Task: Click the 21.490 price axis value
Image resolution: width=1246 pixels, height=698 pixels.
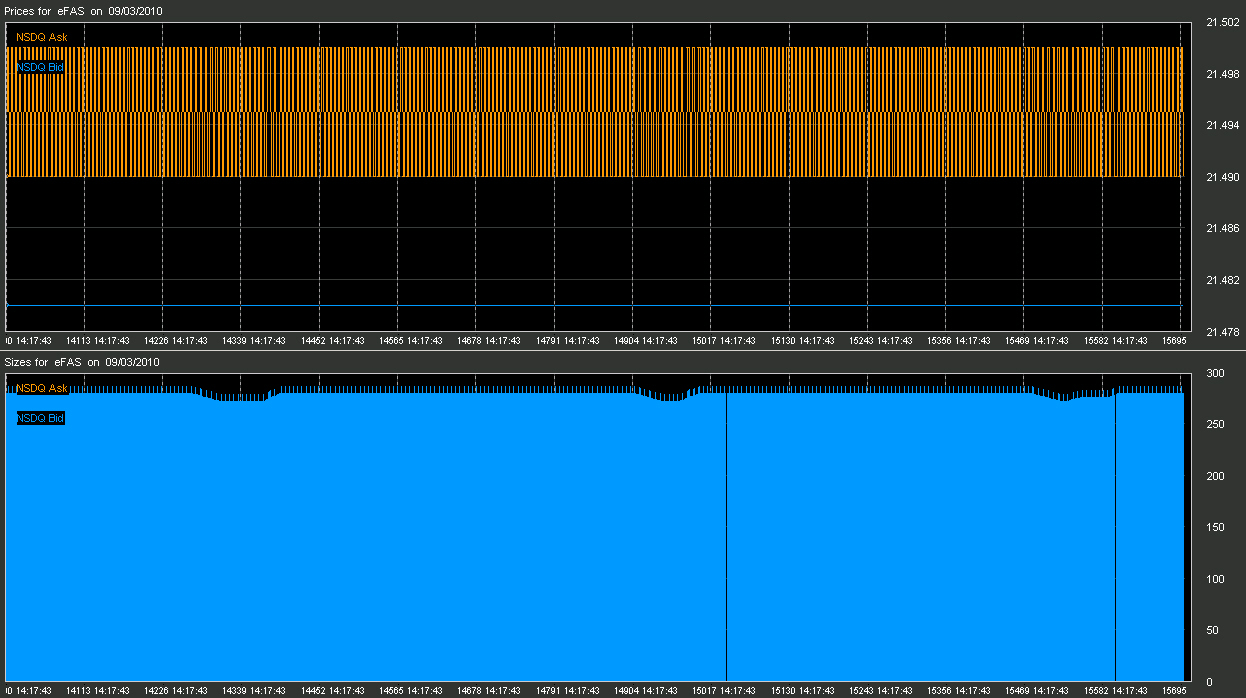Action: pos(1222,177)
